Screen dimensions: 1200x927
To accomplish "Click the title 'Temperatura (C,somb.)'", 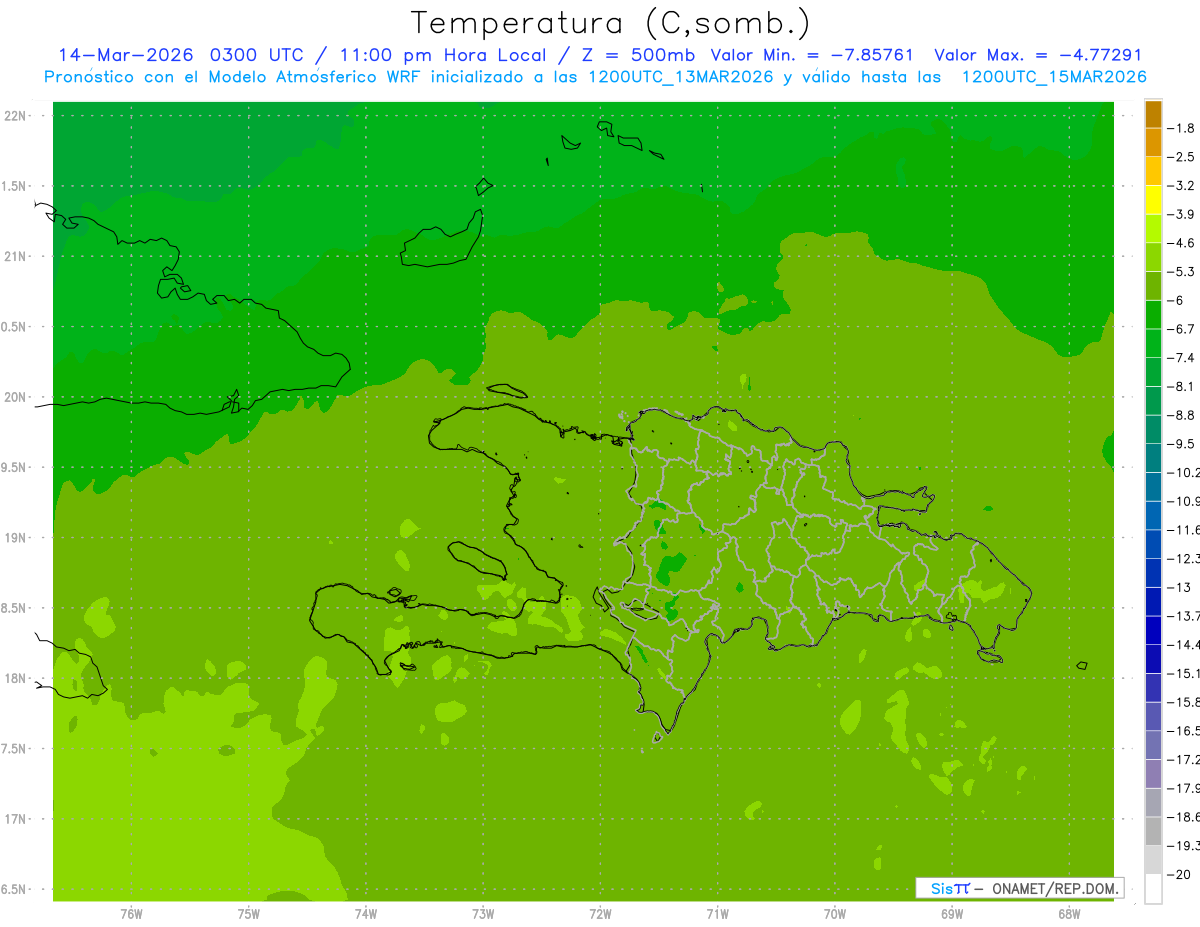I will click(x=610, y=23).
